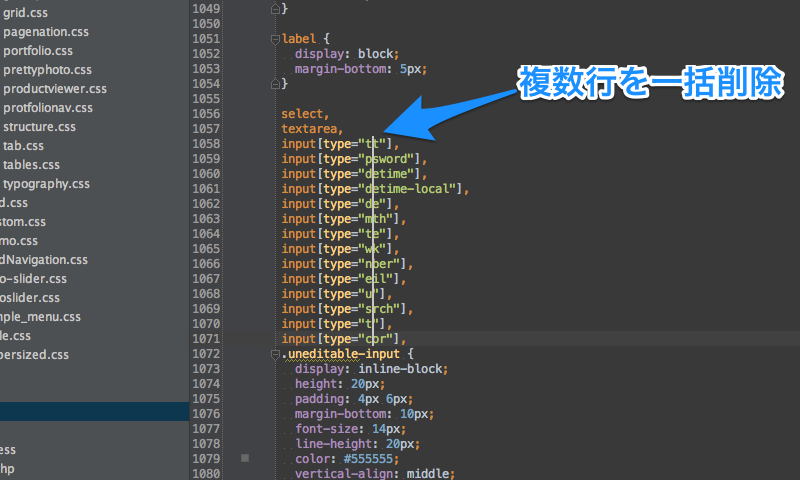Collapse the .uneditable-input block fold marker

click(275, 354)
